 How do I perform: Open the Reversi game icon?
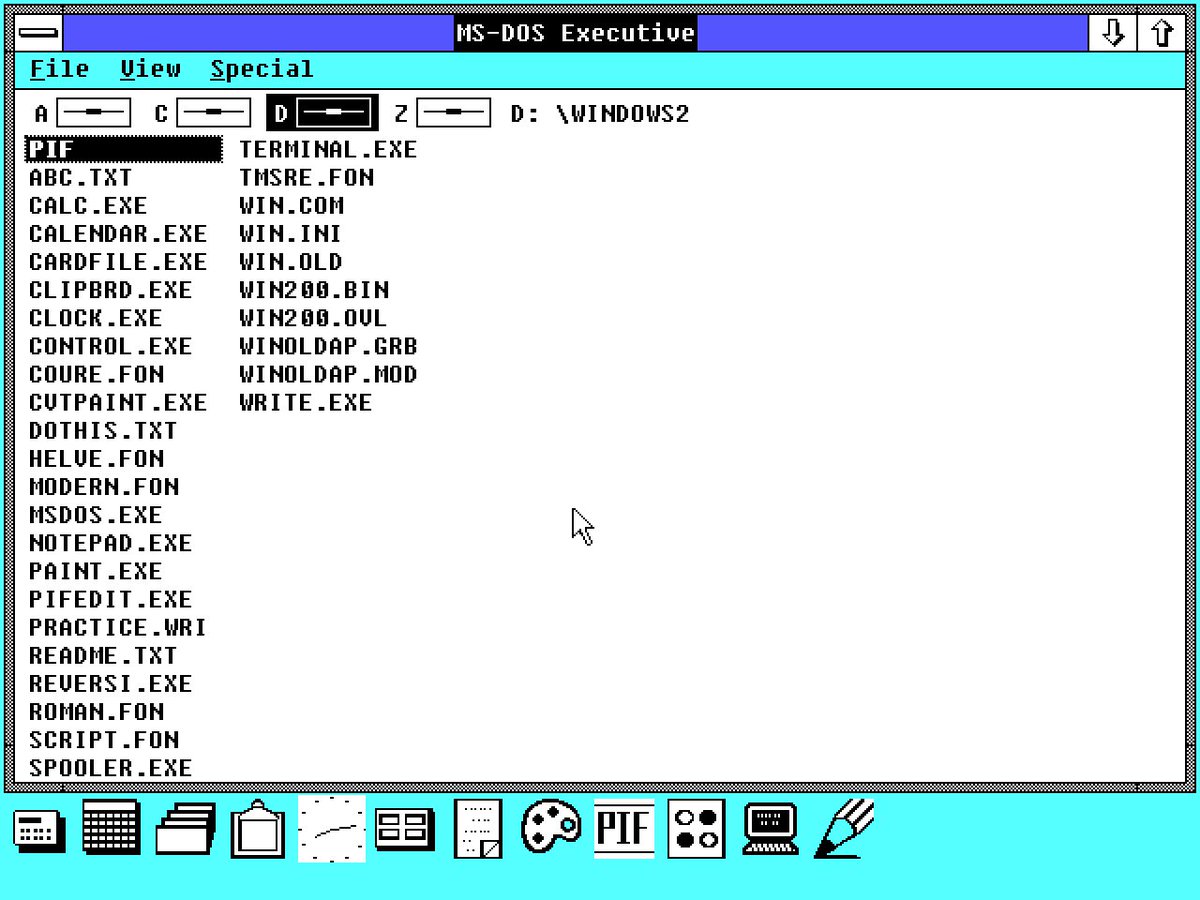coord(697,829)
